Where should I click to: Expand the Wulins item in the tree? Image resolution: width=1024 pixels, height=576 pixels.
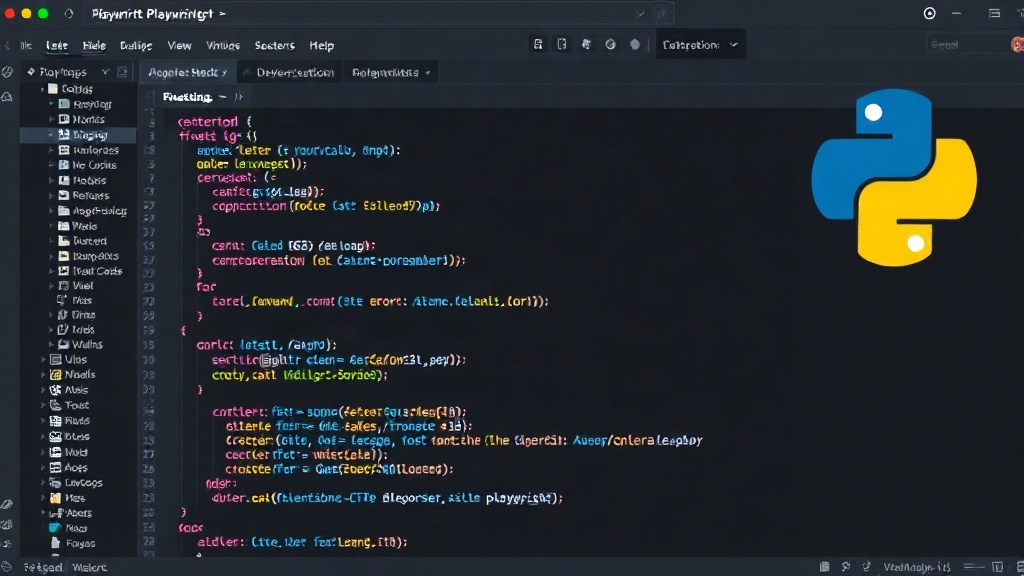[x=52, y=344]
